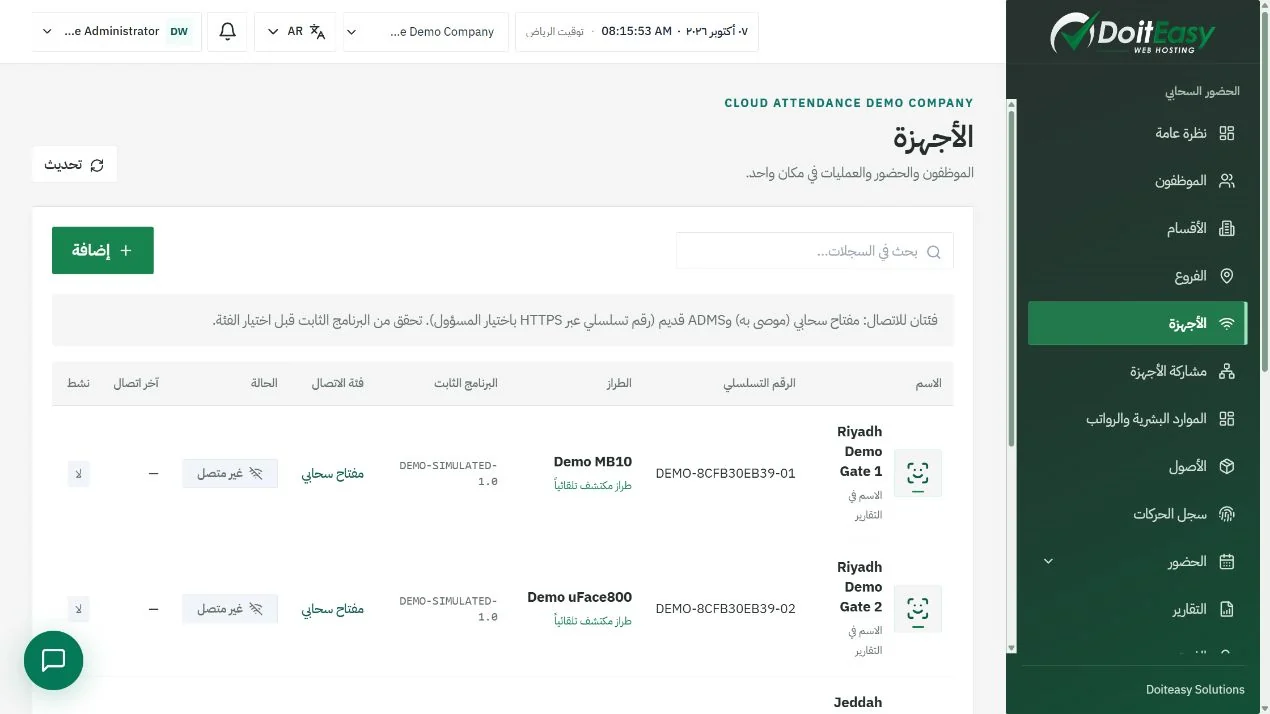The image size is (1270, 714).
Task: Open the floating chat bubble button
Action: [53, 660]
